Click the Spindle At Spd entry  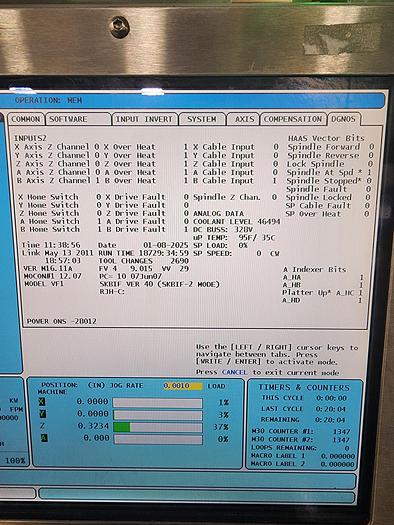point(329,172)
